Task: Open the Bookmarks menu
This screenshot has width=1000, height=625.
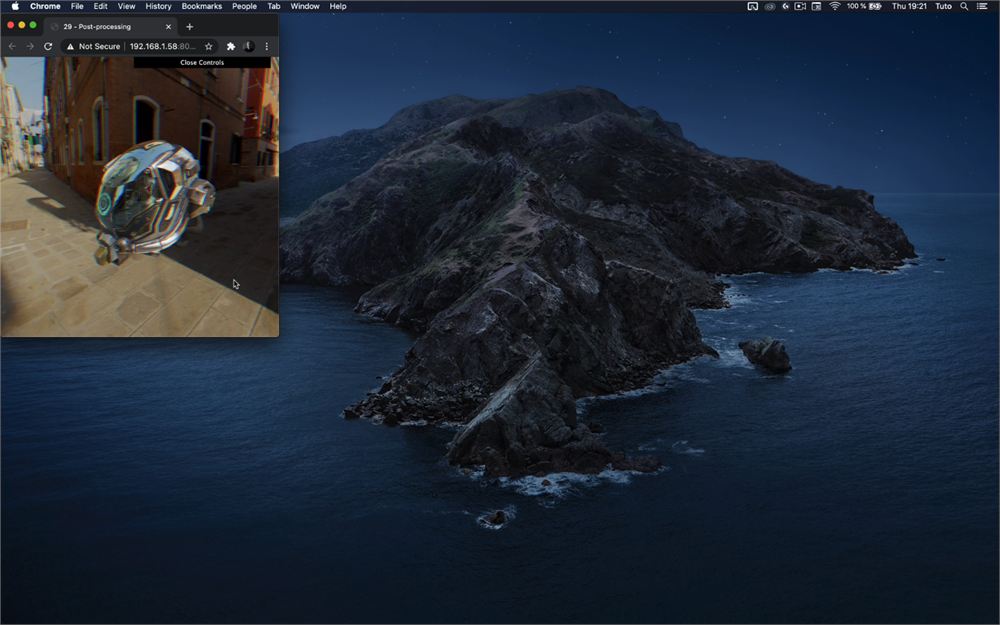Action: tap(202, 6)
